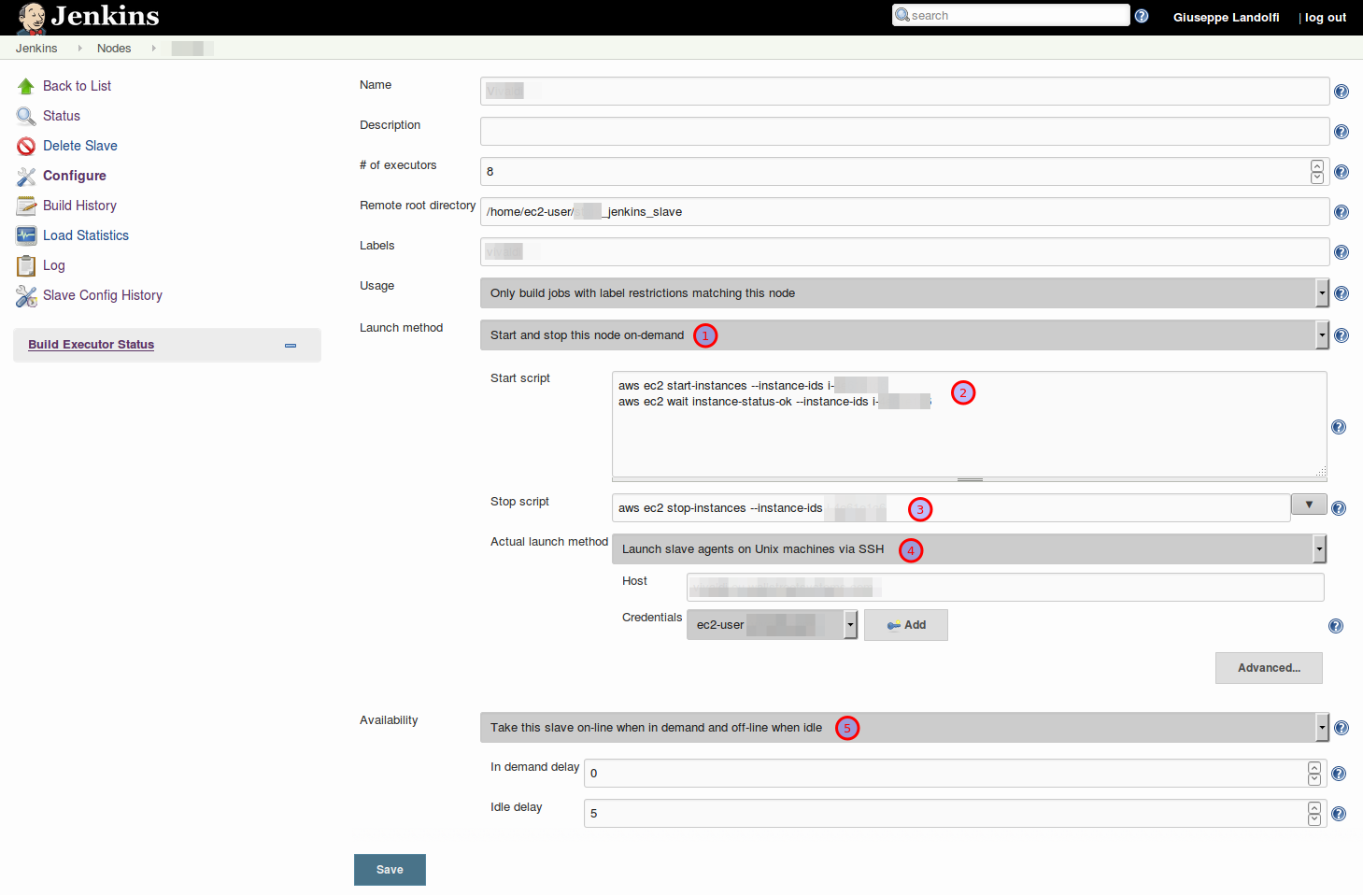1363x896 pixels.
Task: Open help for Stop script
Action: pyautogui.click(x=1339, y=508)
